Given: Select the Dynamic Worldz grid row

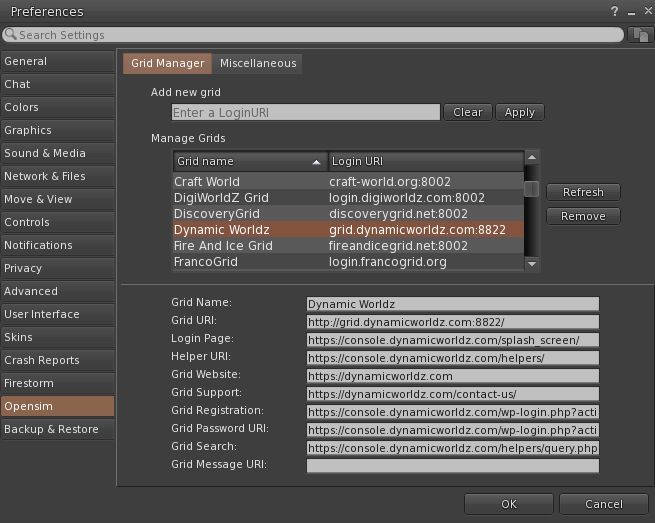Looking at the screenshot, I should coord(348,230).
